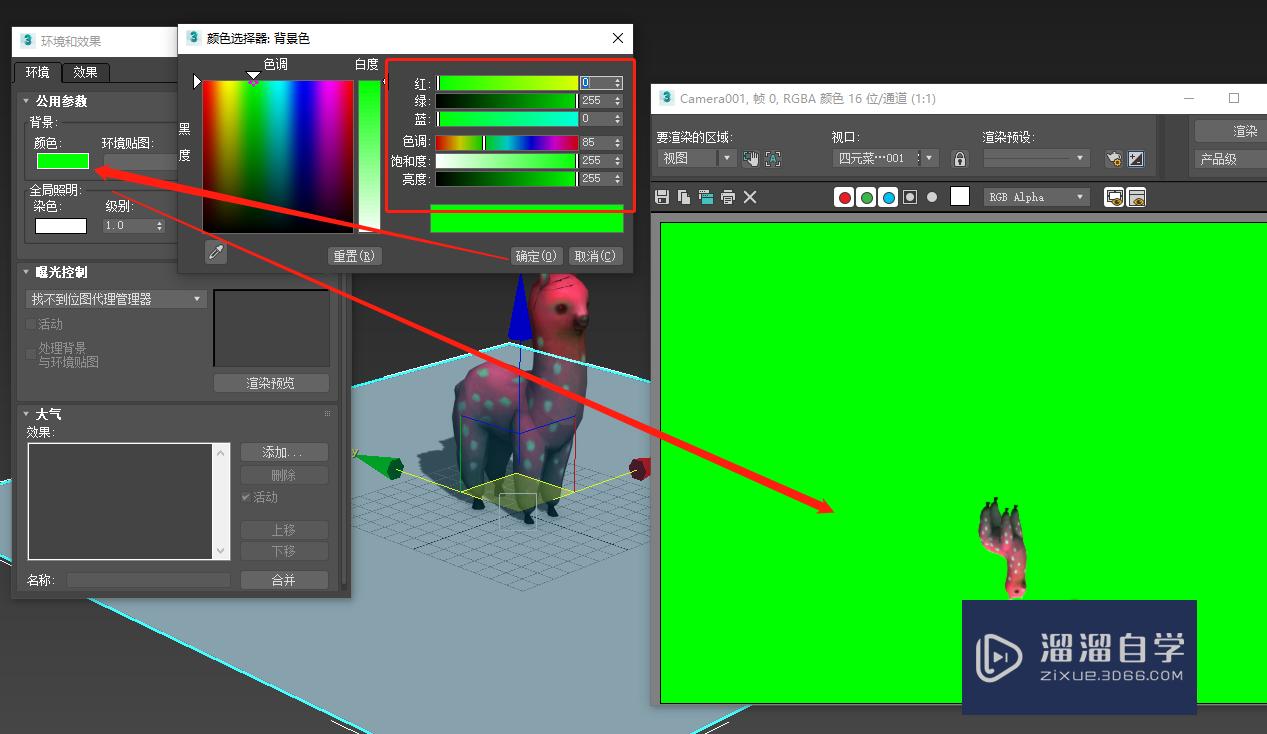Viewport: 1267px width, 734px height.
Task: Save the rendered image with the disk icon
Action: coord(662,197)
